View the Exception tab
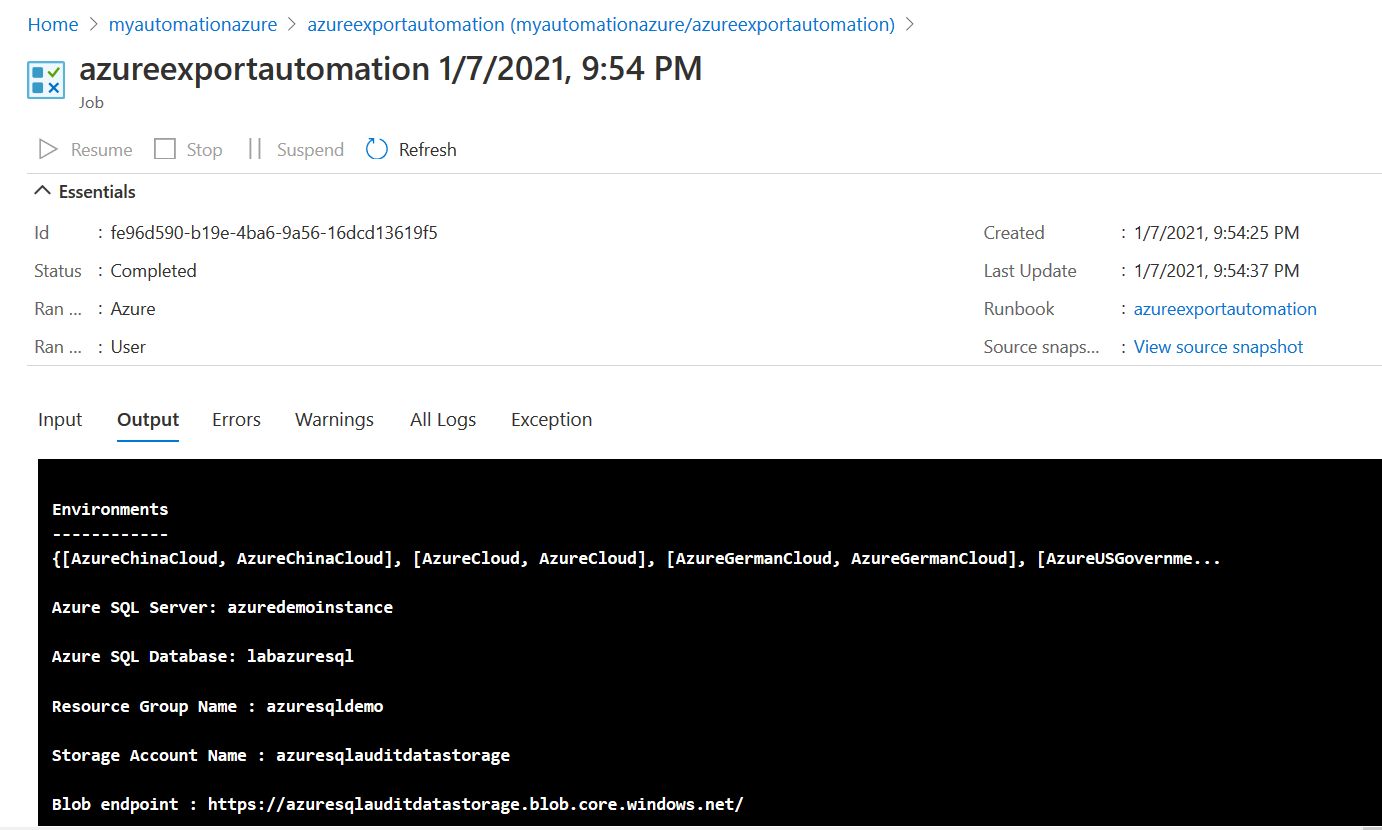The height and width of the screenshot is (830, 1382). tap(551, 420)
